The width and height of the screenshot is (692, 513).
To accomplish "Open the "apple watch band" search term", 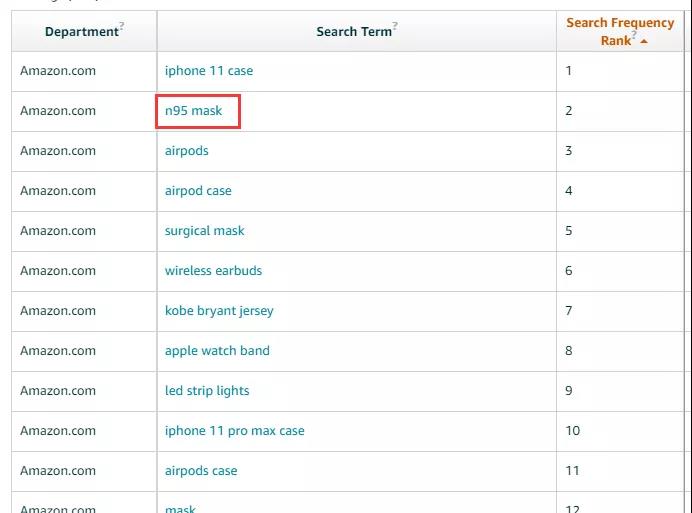I will tap(217, 351).
